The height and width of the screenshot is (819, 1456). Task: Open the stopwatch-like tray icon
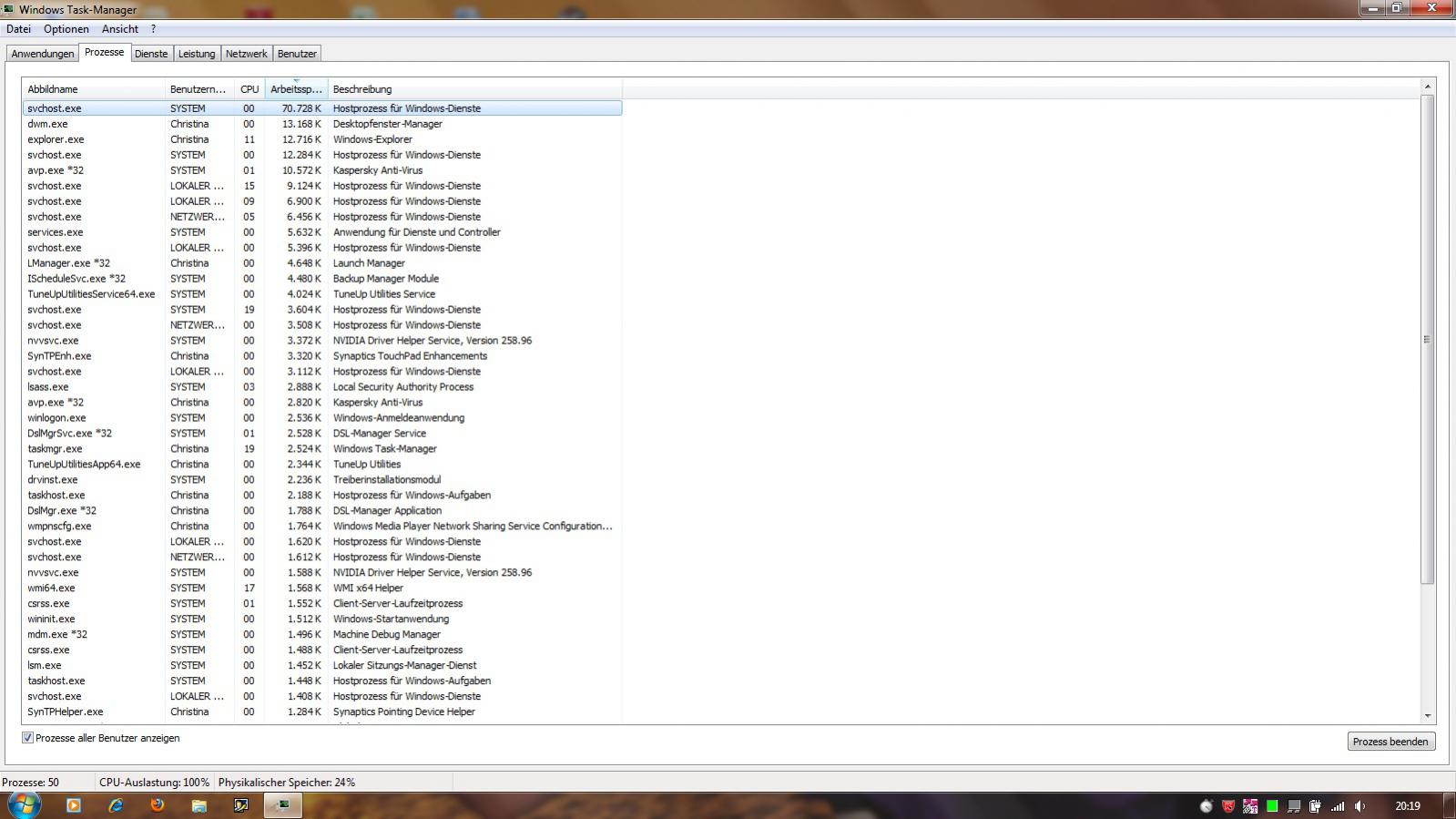[1207, 806]
